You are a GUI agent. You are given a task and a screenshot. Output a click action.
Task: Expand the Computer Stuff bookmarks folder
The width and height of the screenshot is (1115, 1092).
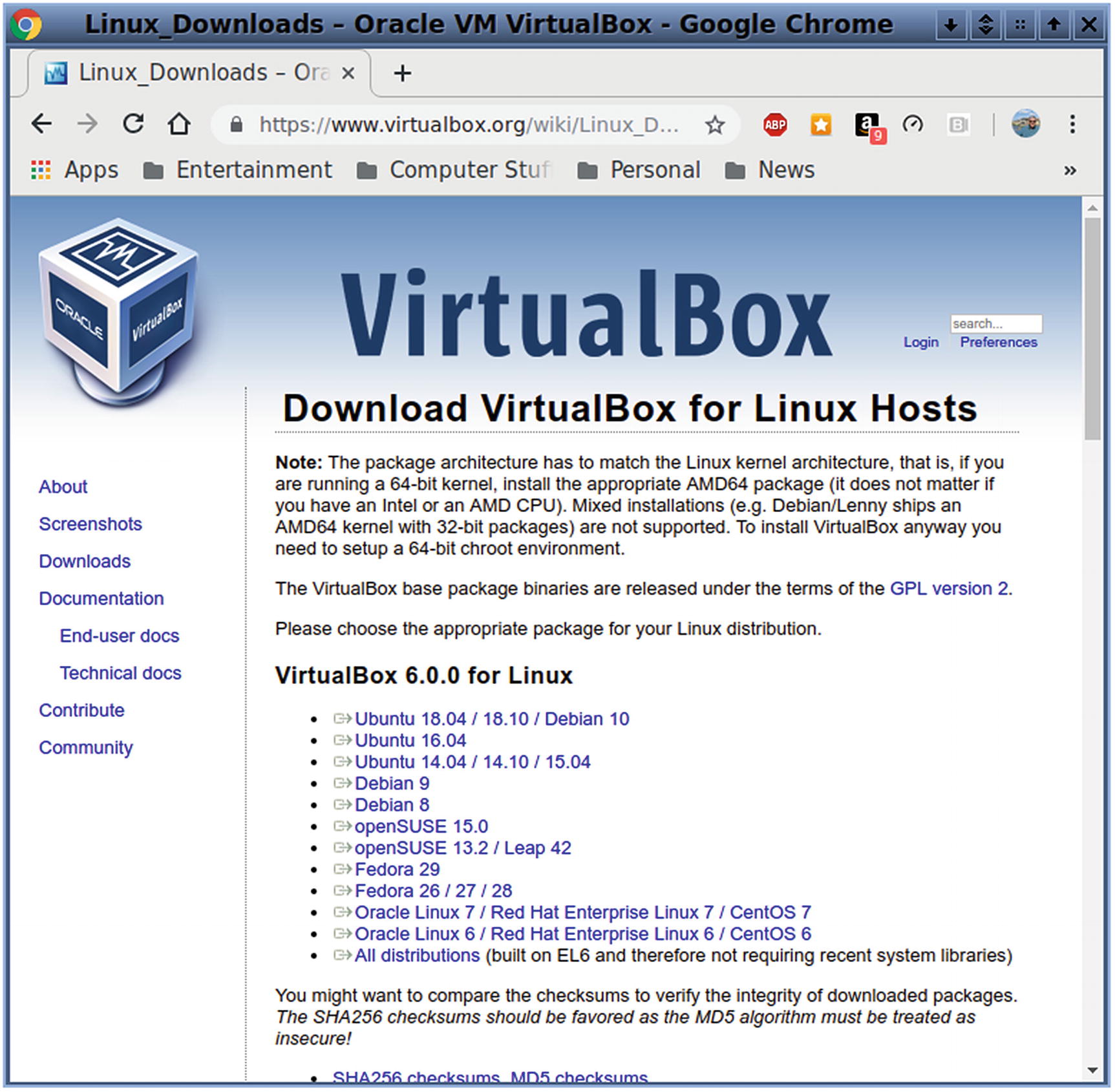454,170
